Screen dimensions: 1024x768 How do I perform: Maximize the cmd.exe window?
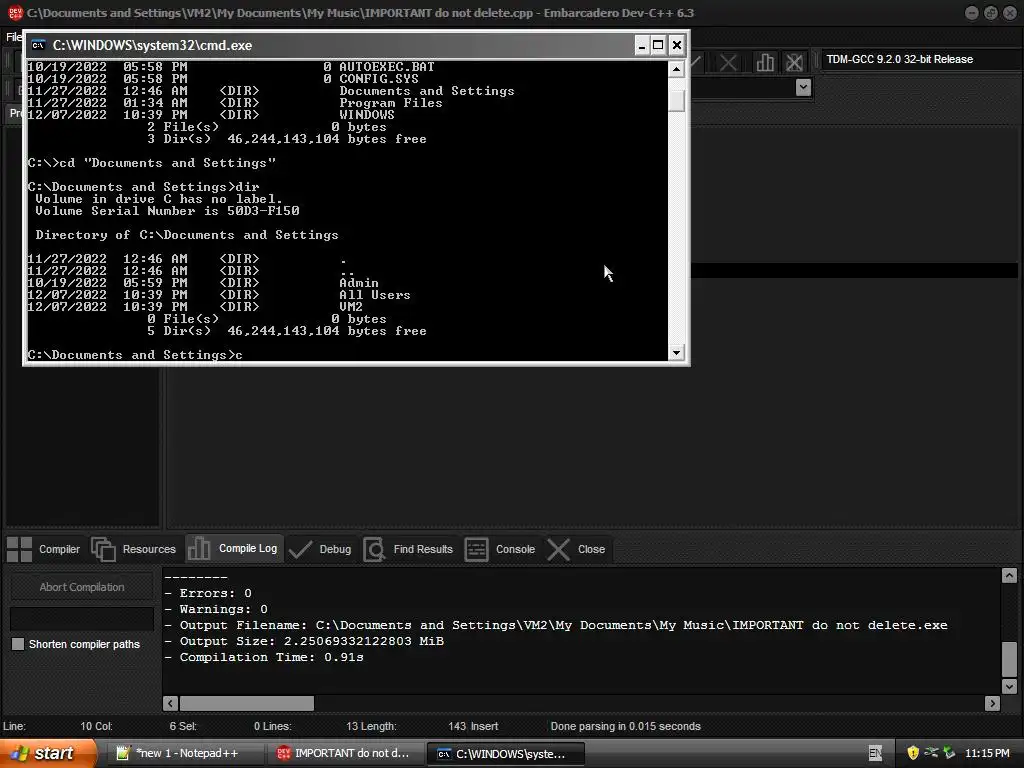tap(658, 45)
